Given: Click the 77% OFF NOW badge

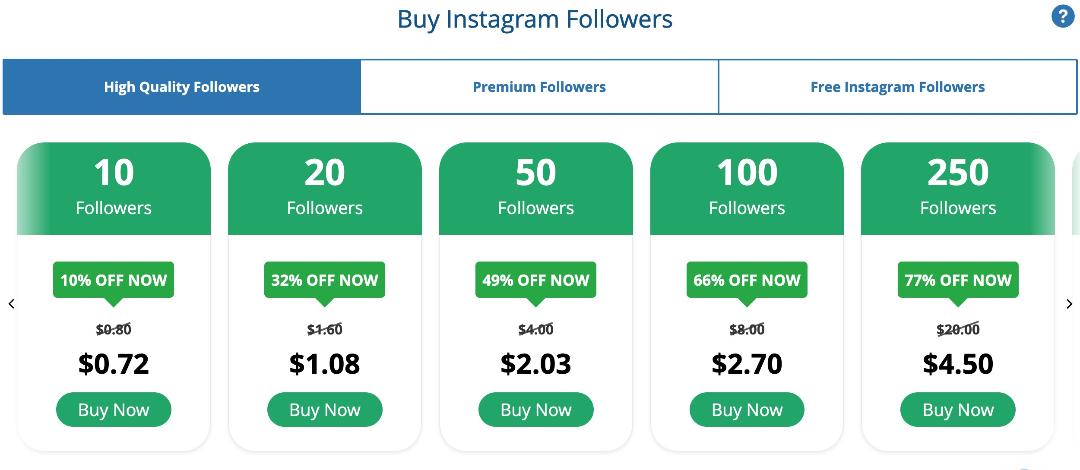Looking at the screenshot, I should pyautogui.click(x=957, y=280).
